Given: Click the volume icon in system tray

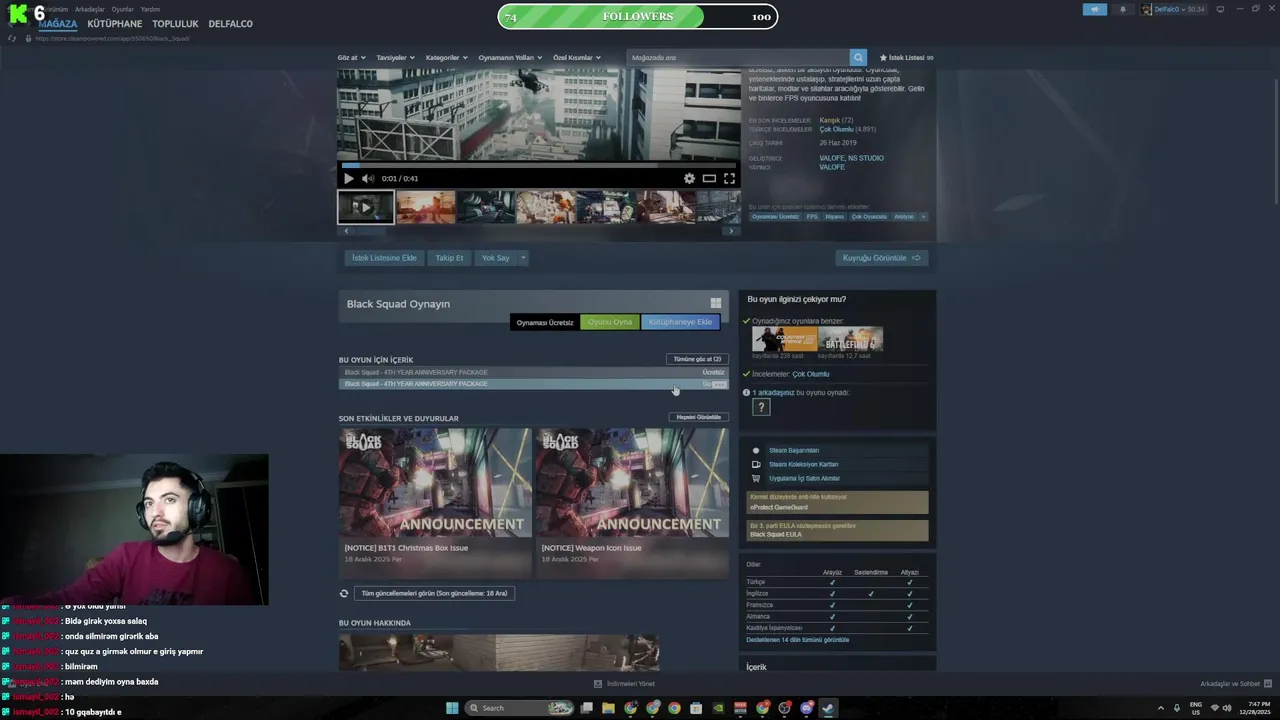Looking at the screenshot, I should click(x=1227, y=708).
